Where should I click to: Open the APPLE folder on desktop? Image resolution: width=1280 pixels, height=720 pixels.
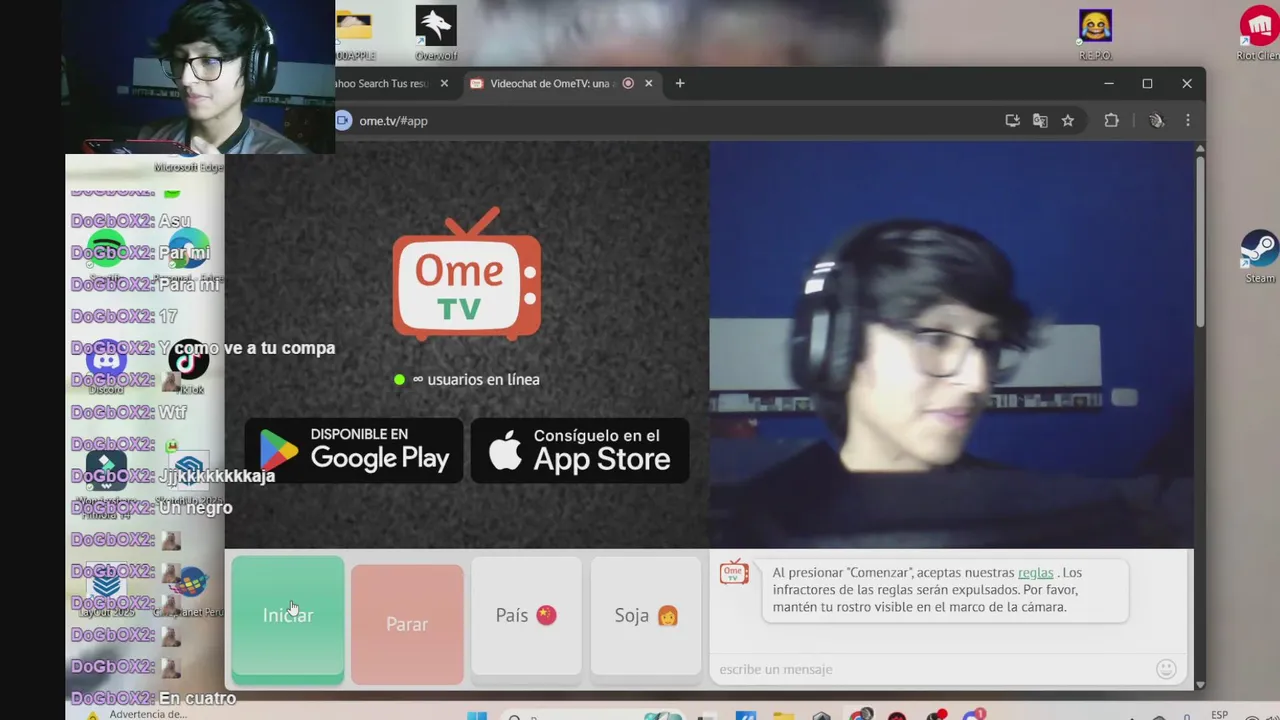354,33
